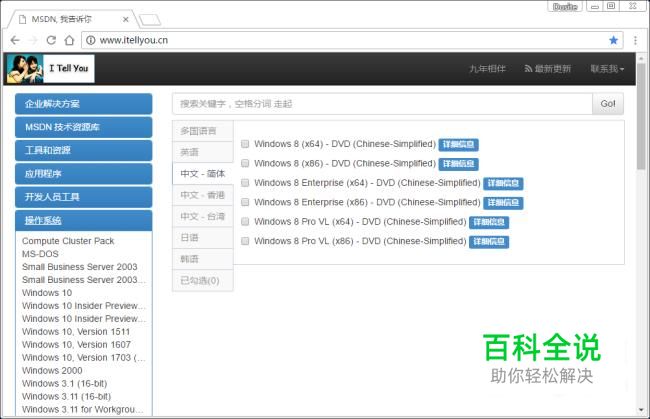Open Windows 10, Version 1607 entry
The width and height of the screenshot is (650, 419).
(x=76, y=345)
